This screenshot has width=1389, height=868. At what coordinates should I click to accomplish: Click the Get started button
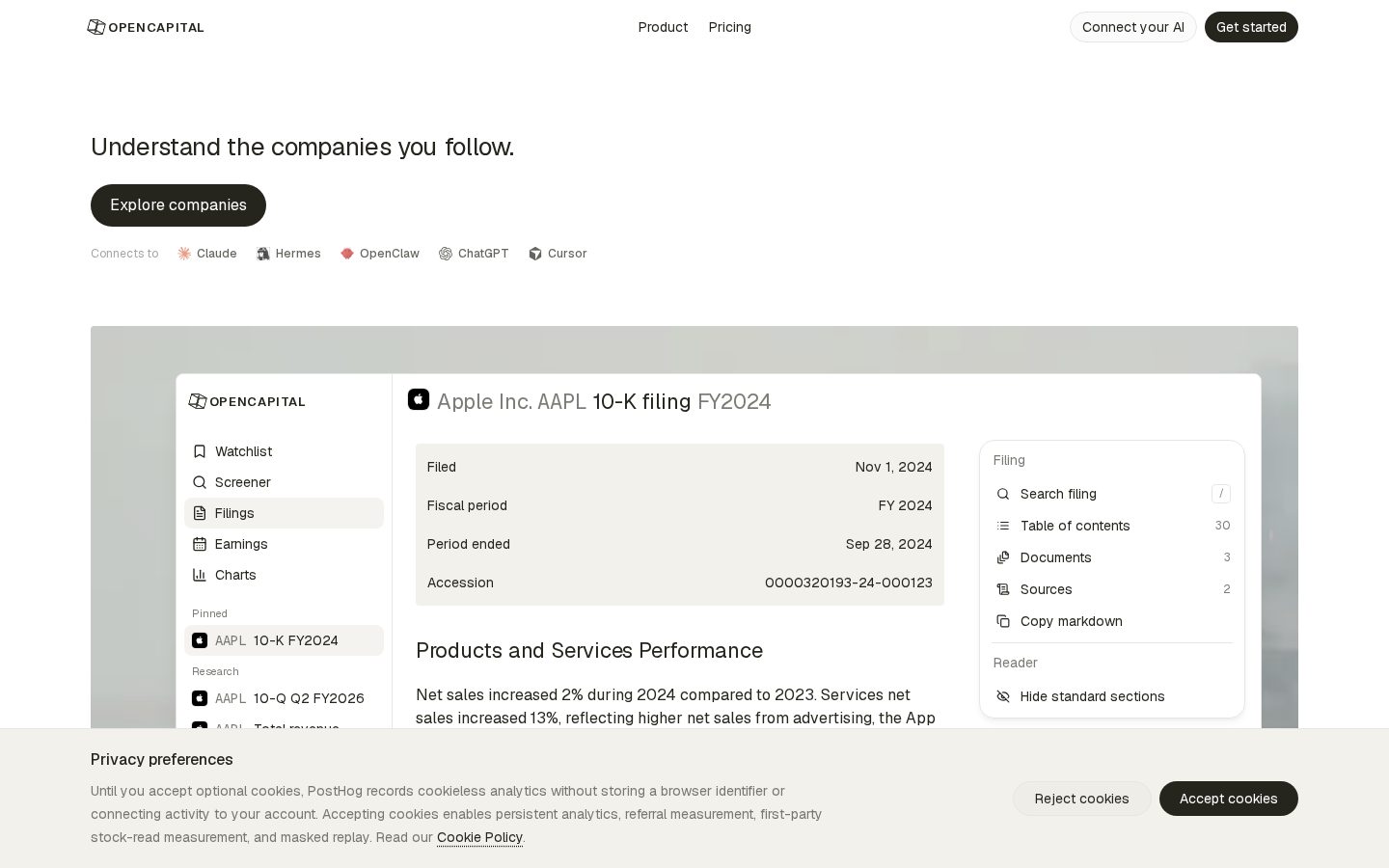click(x=1251, y=27)
